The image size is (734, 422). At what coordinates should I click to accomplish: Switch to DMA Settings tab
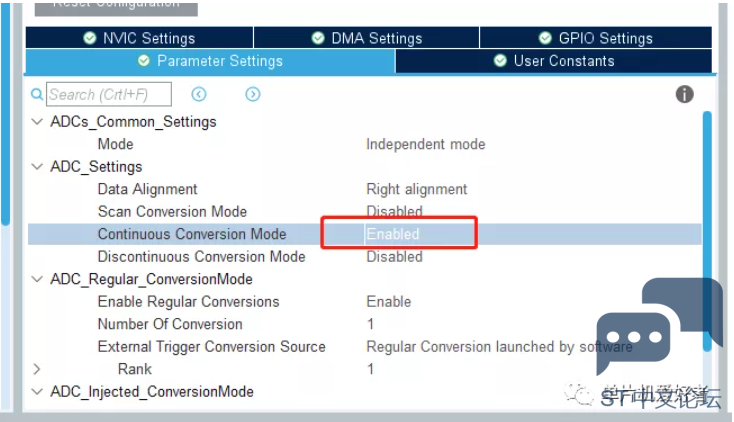coord(367,38)
